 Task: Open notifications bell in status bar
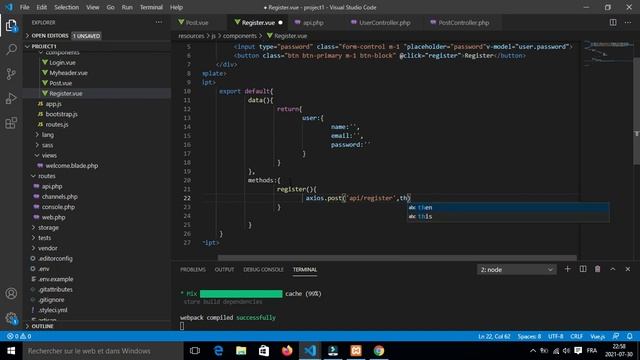pos(630,336)
